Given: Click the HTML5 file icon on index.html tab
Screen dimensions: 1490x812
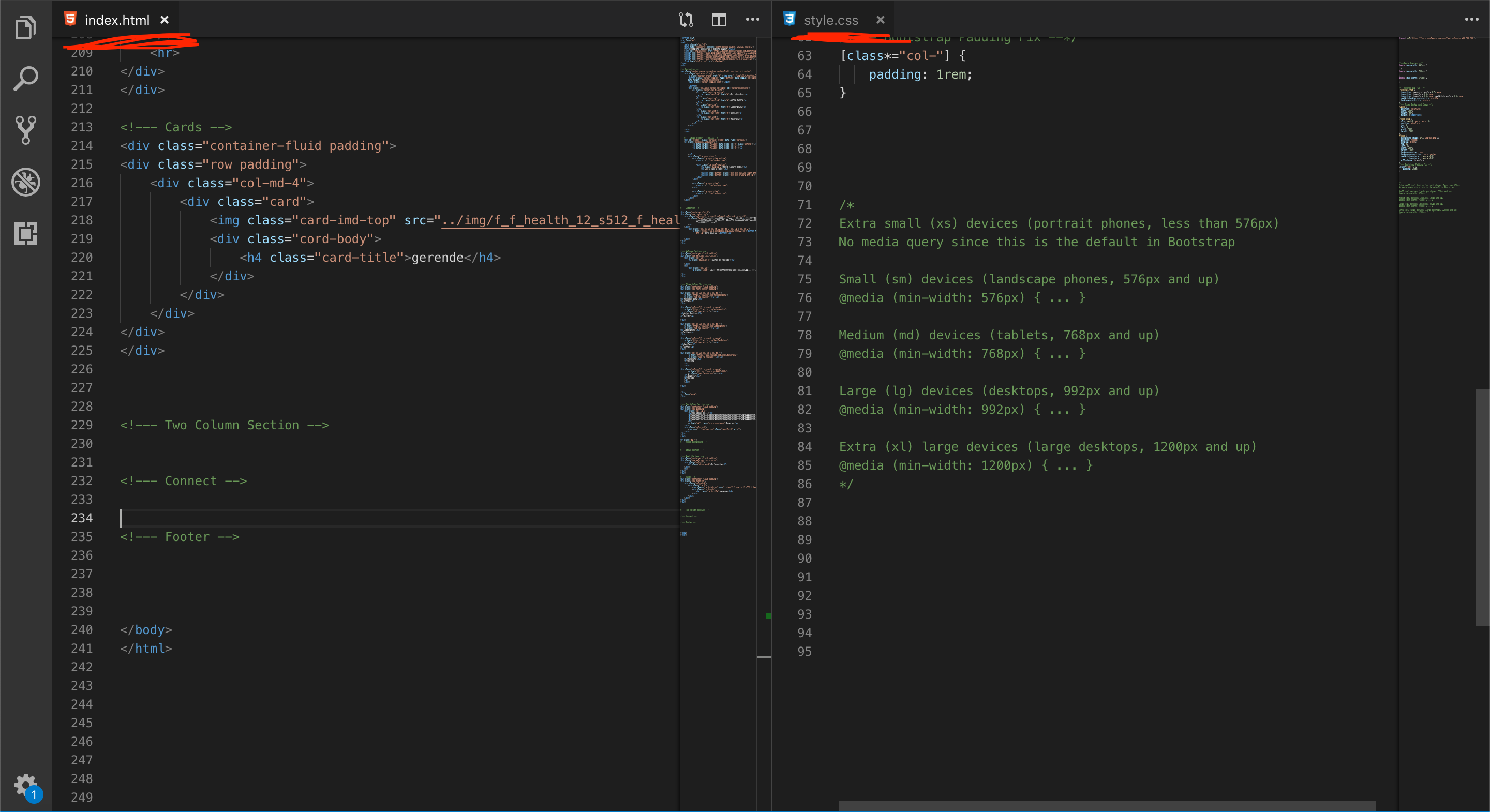Looking at the screenshot, I should coord(70,19).
